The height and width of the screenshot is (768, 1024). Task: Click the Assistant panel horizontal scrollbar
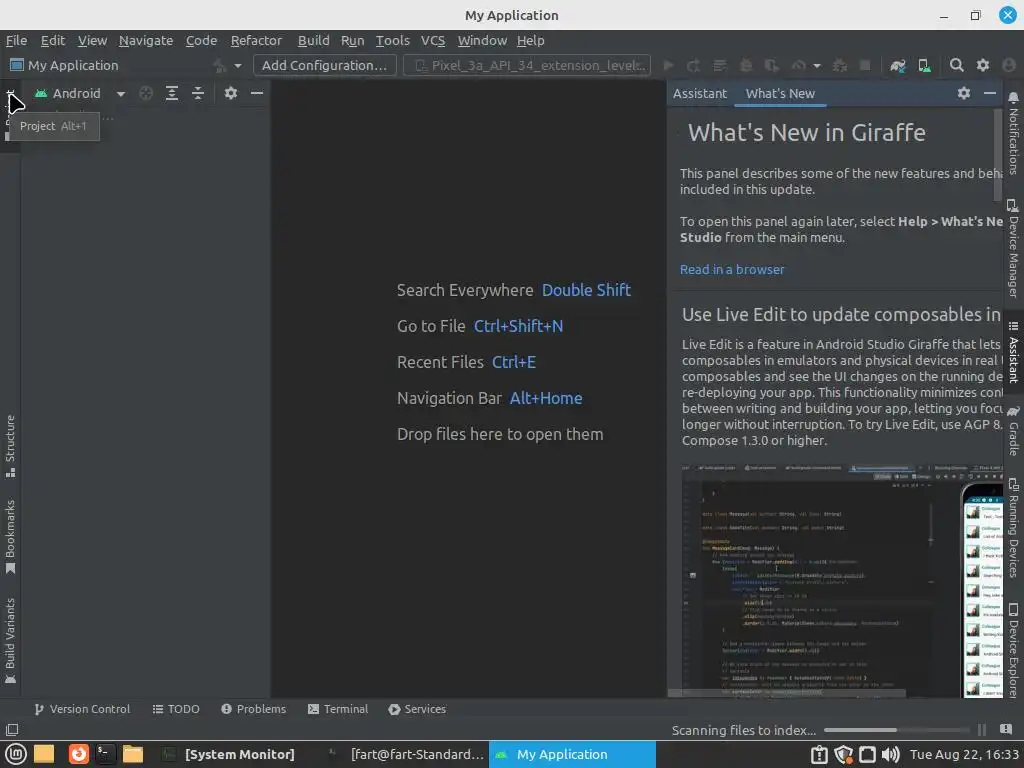tap(786, 694)
